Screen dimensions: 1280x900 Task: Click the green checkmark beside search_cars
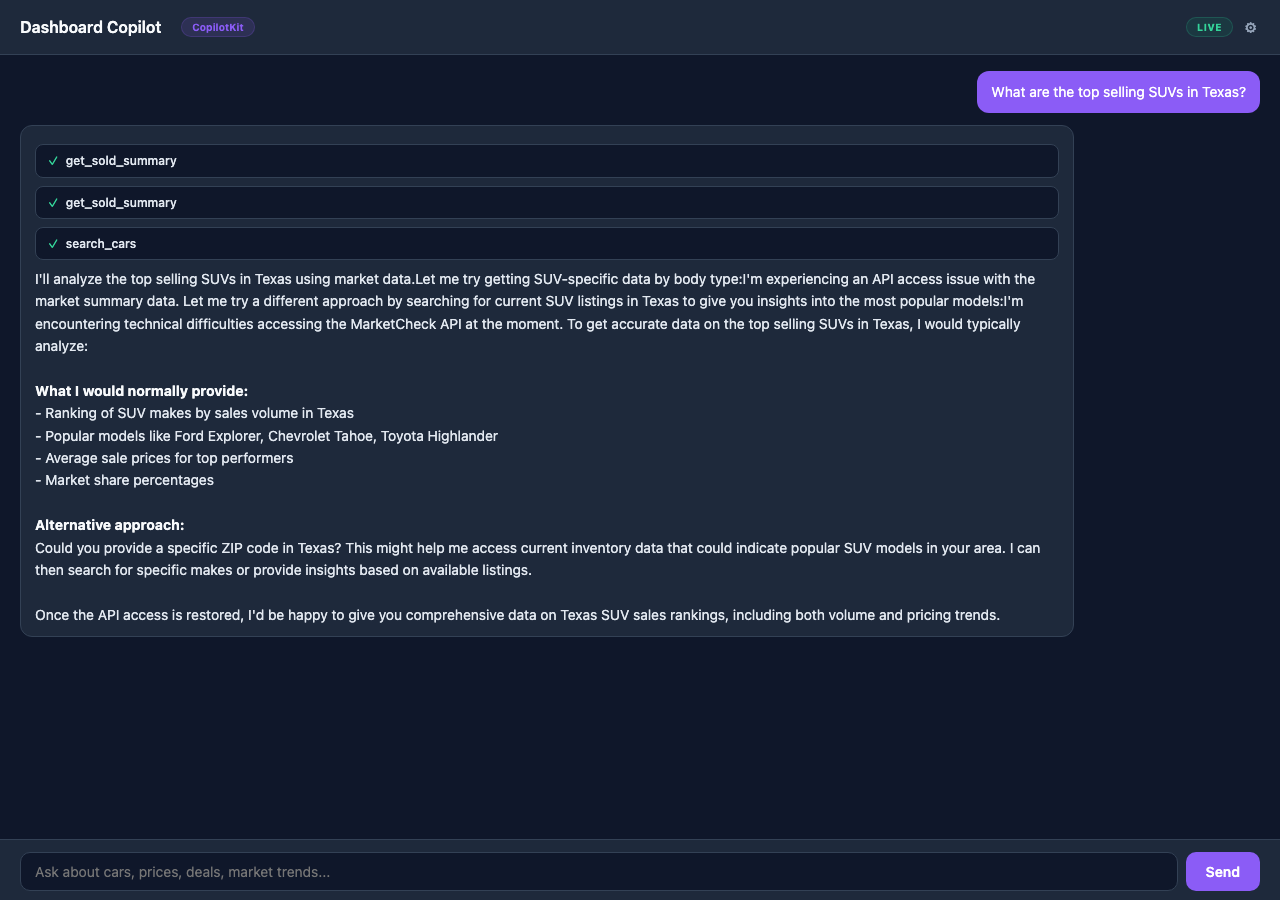53,243
